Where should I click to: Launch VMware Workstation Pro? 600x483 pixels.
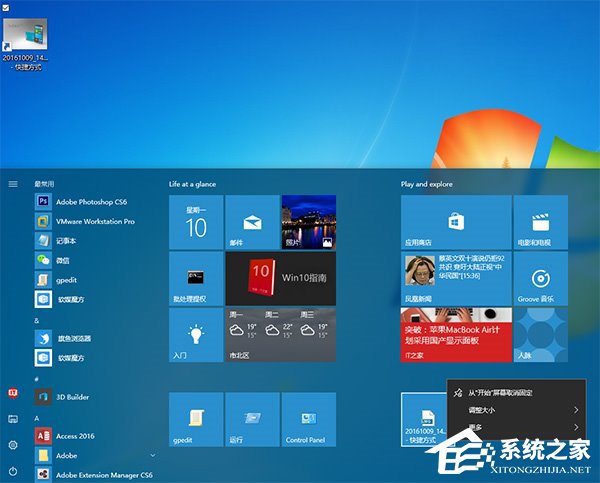point(95,221)
